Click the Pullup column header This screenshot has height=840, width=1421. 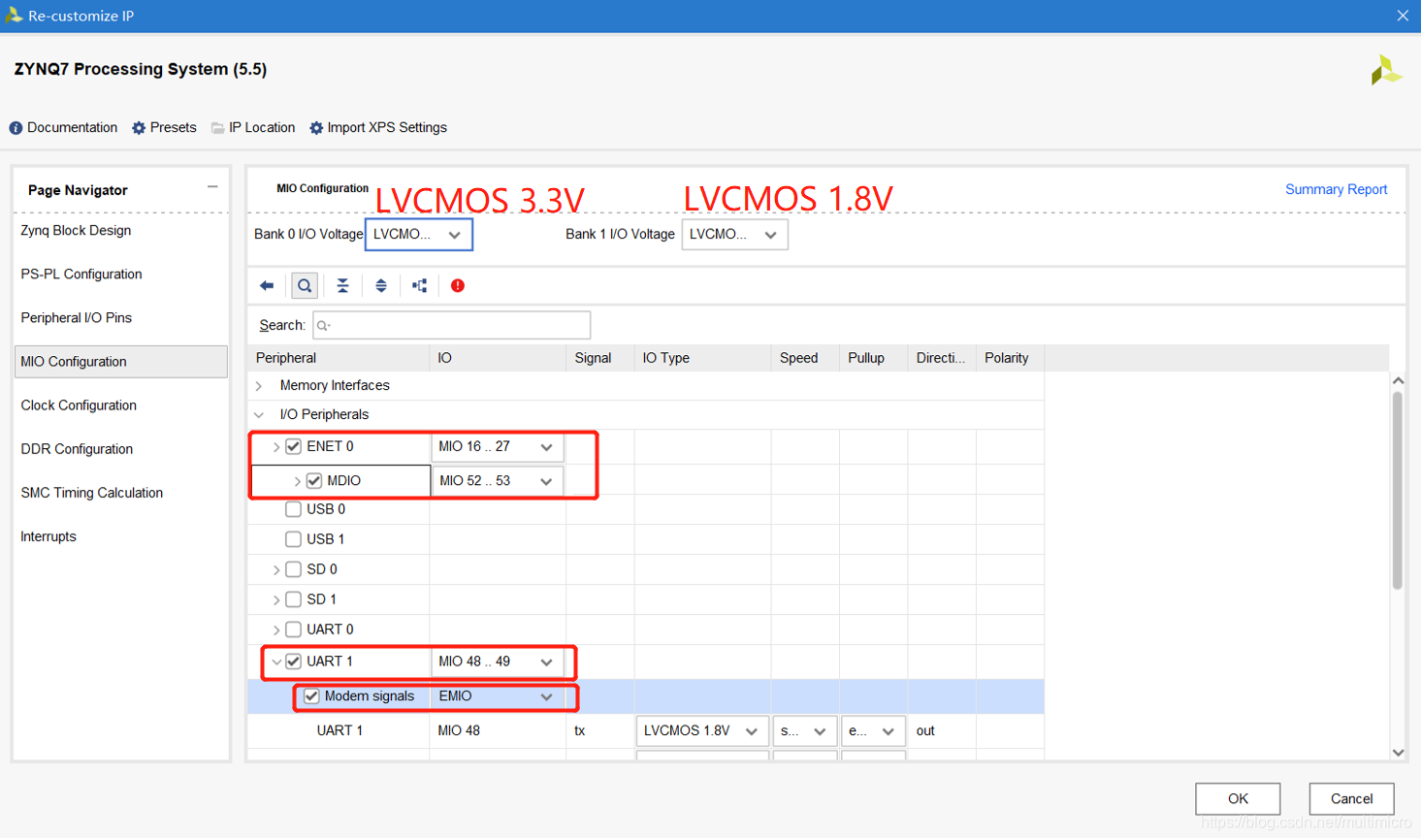pyautogui.click(x=873, y=358)
